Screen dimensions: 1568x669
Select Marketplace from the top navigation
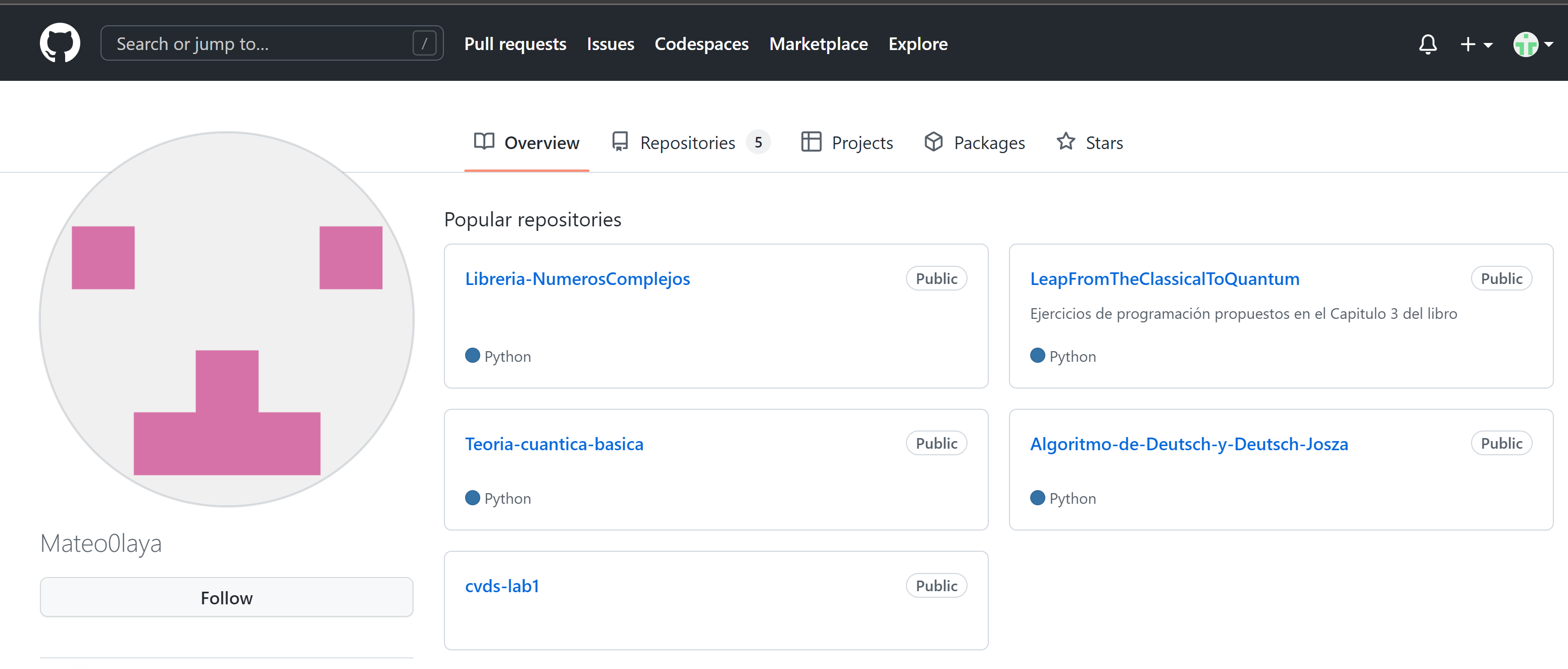[x=818, y=43]
